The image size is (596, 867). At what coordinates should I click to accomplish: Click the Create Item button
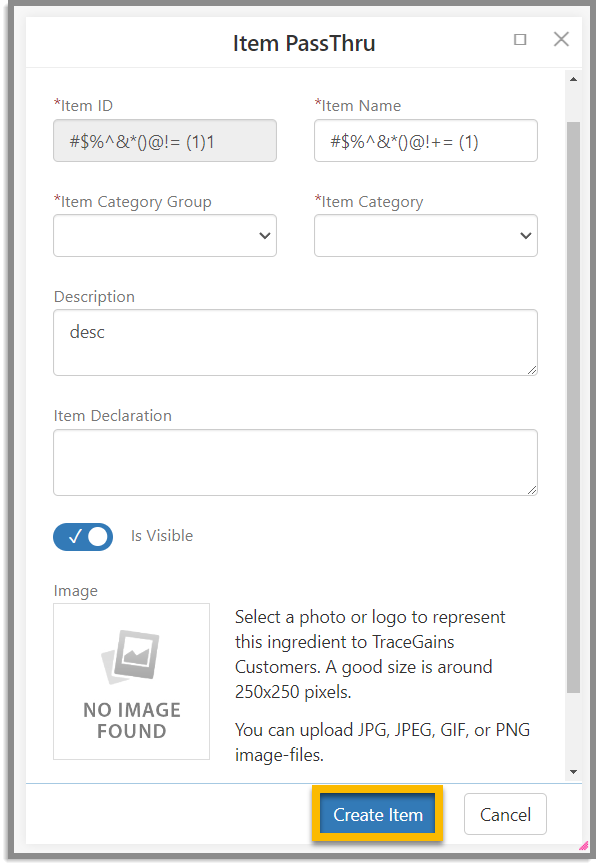(x=378, y=814)
